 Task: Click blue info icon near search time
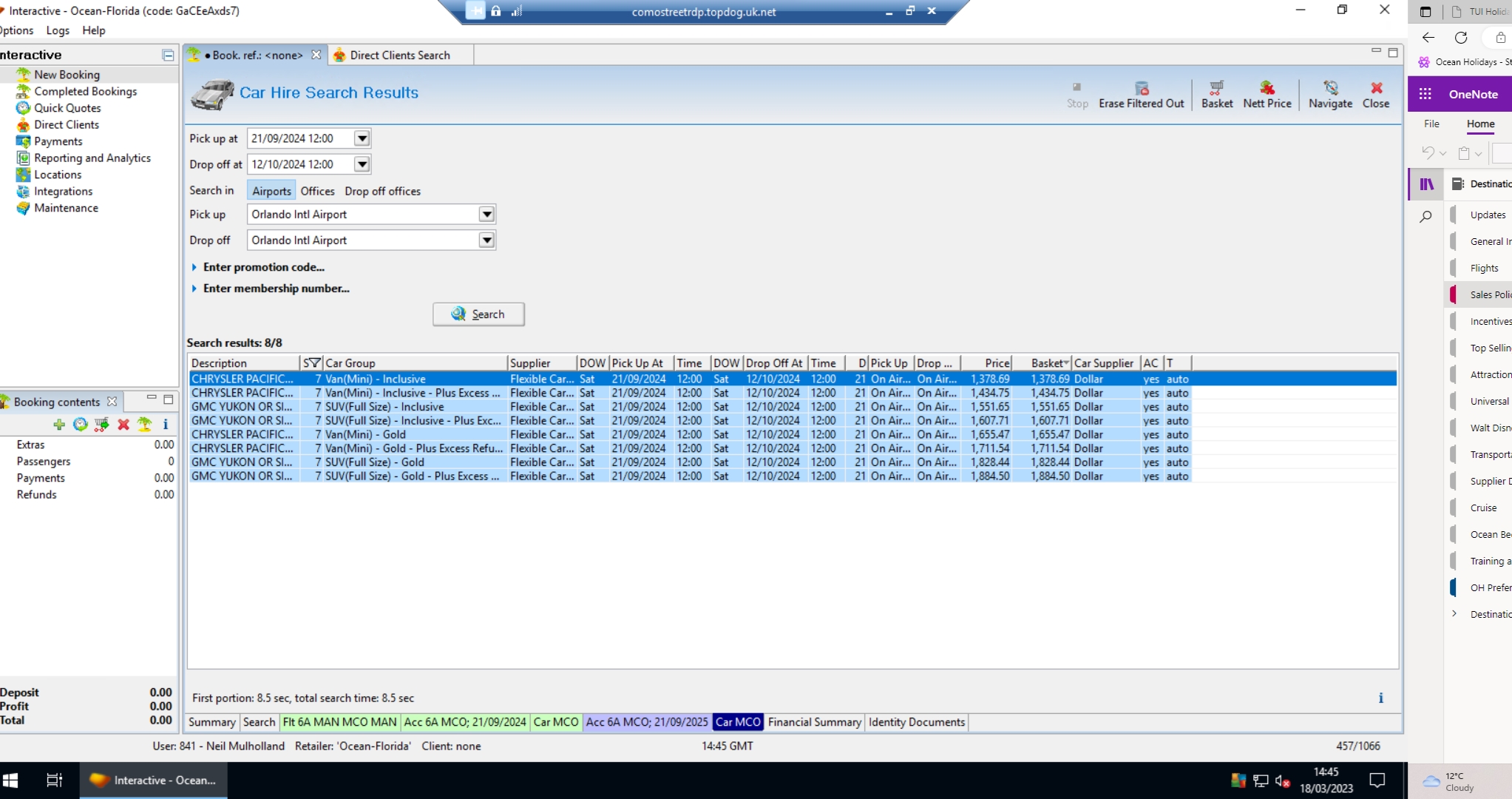point(1380,698)
